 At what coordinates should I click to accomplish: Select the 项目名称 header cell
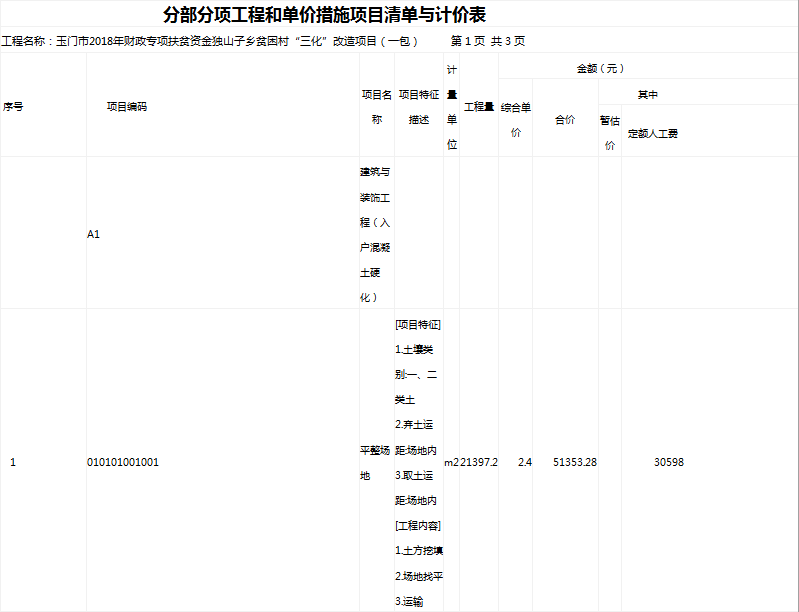pos(377,106)
